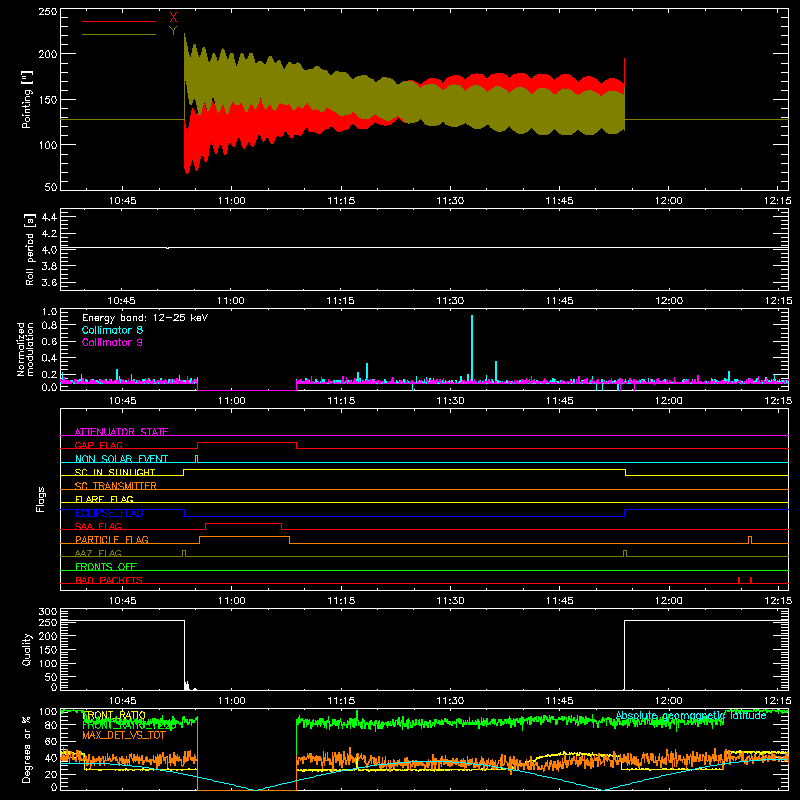800x800 pixels.
Task: Click the orange MAX_DET_VS_TOT legend label
Action: coord(123,735)
